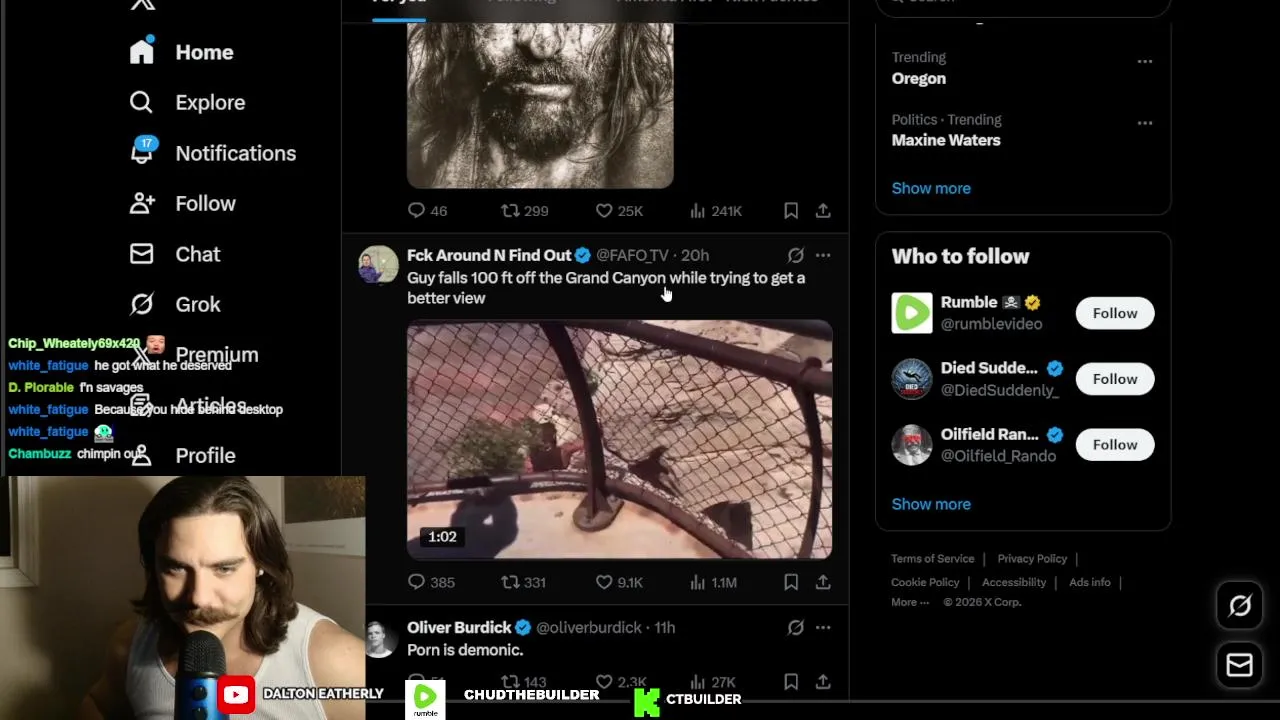Open more options for Oregon trend
Image resolution: width=1280 pixels, height=720 pixels.
tap(1145, 62)
